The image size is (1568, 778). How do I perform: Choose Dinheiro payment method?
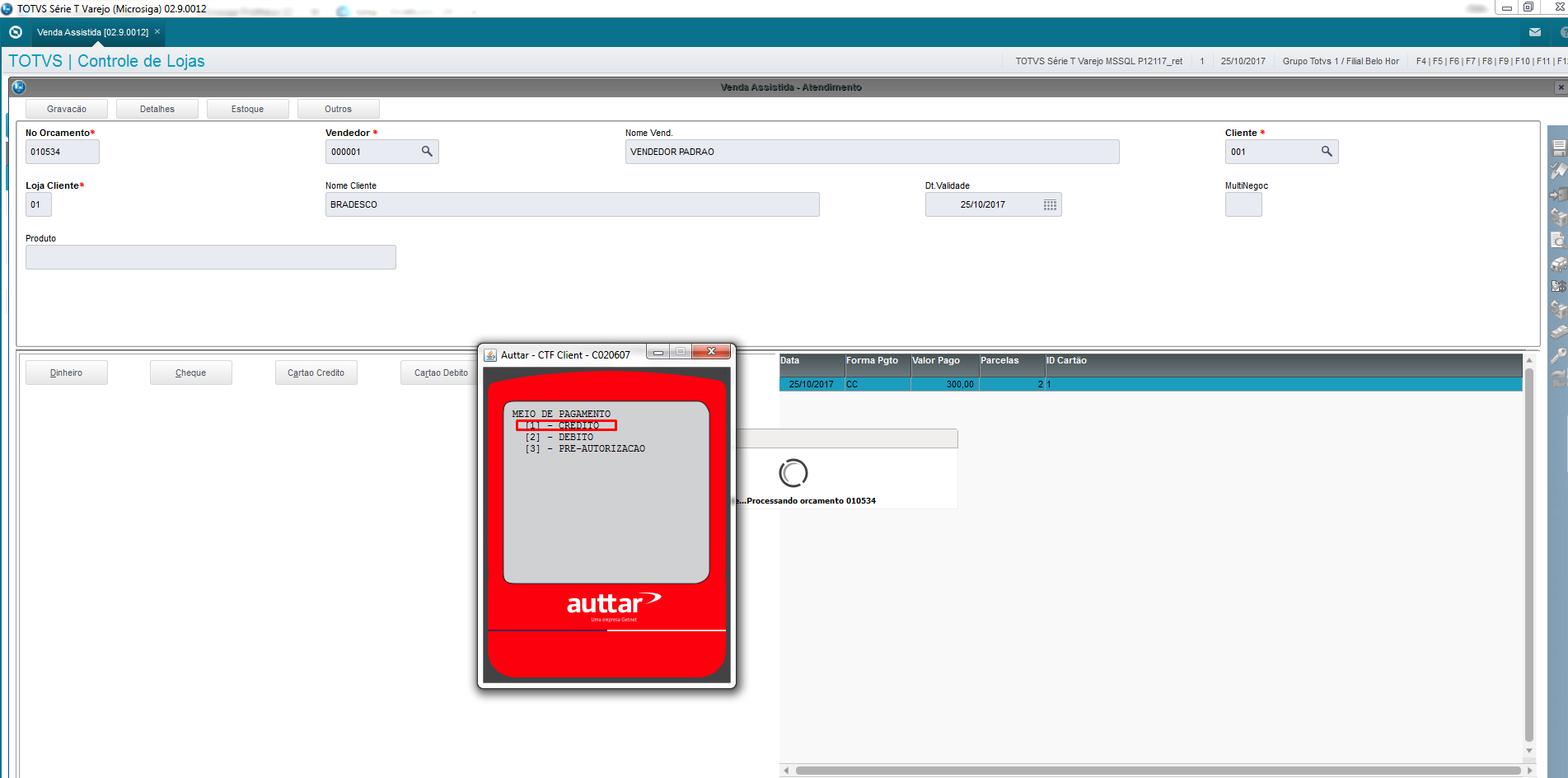(67, 373)
